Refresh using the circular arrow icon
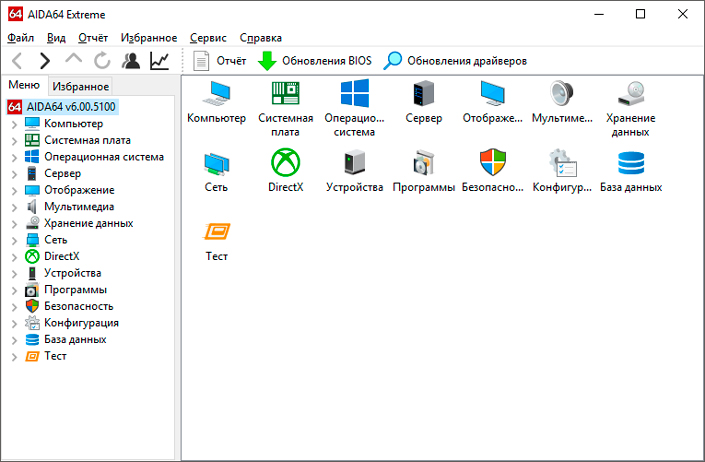705x462 pixels. click(x=102, y=61)
